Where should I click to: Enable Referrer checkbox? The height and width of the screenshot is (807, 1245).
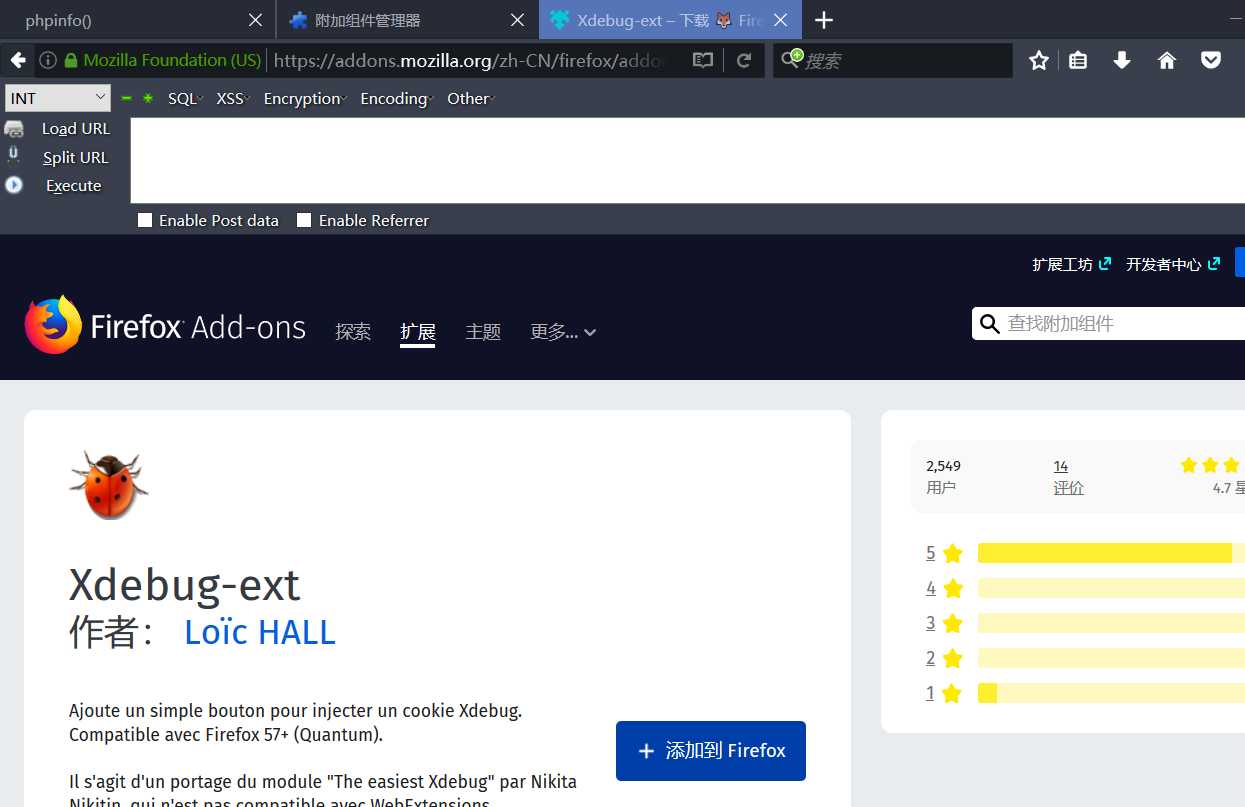[x=304, y=220]
